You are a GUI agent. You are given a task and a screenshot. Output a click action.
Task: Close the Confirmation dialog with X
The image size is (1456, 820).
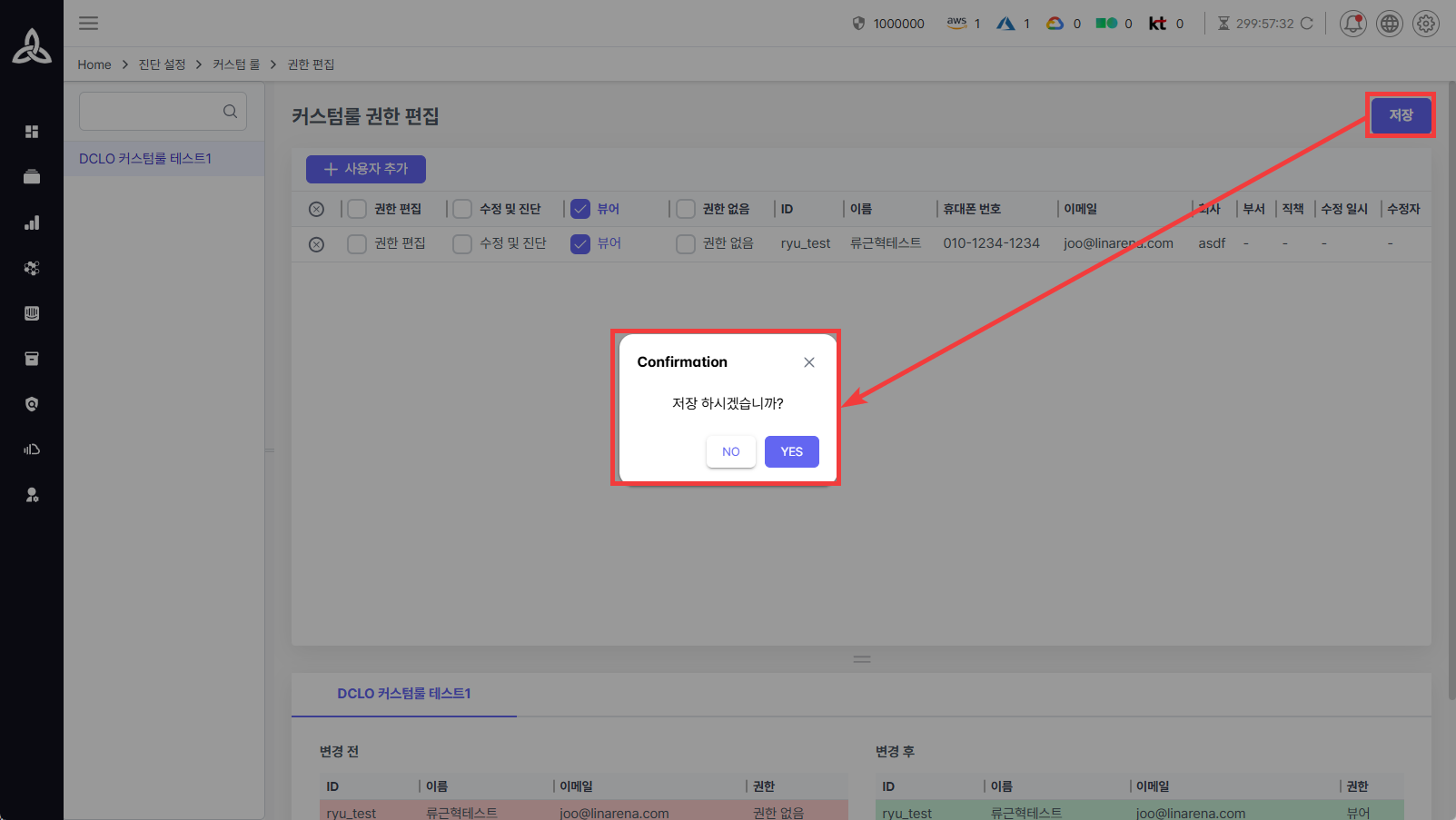(808, 362)
